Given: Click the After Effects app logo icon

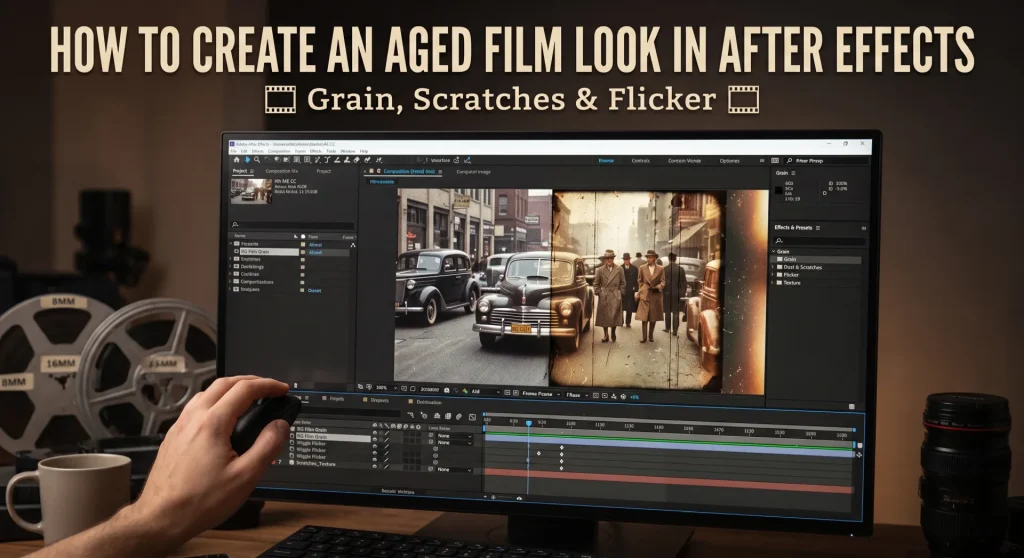Looking at the screenshot, I should click(x=232, y=144).
